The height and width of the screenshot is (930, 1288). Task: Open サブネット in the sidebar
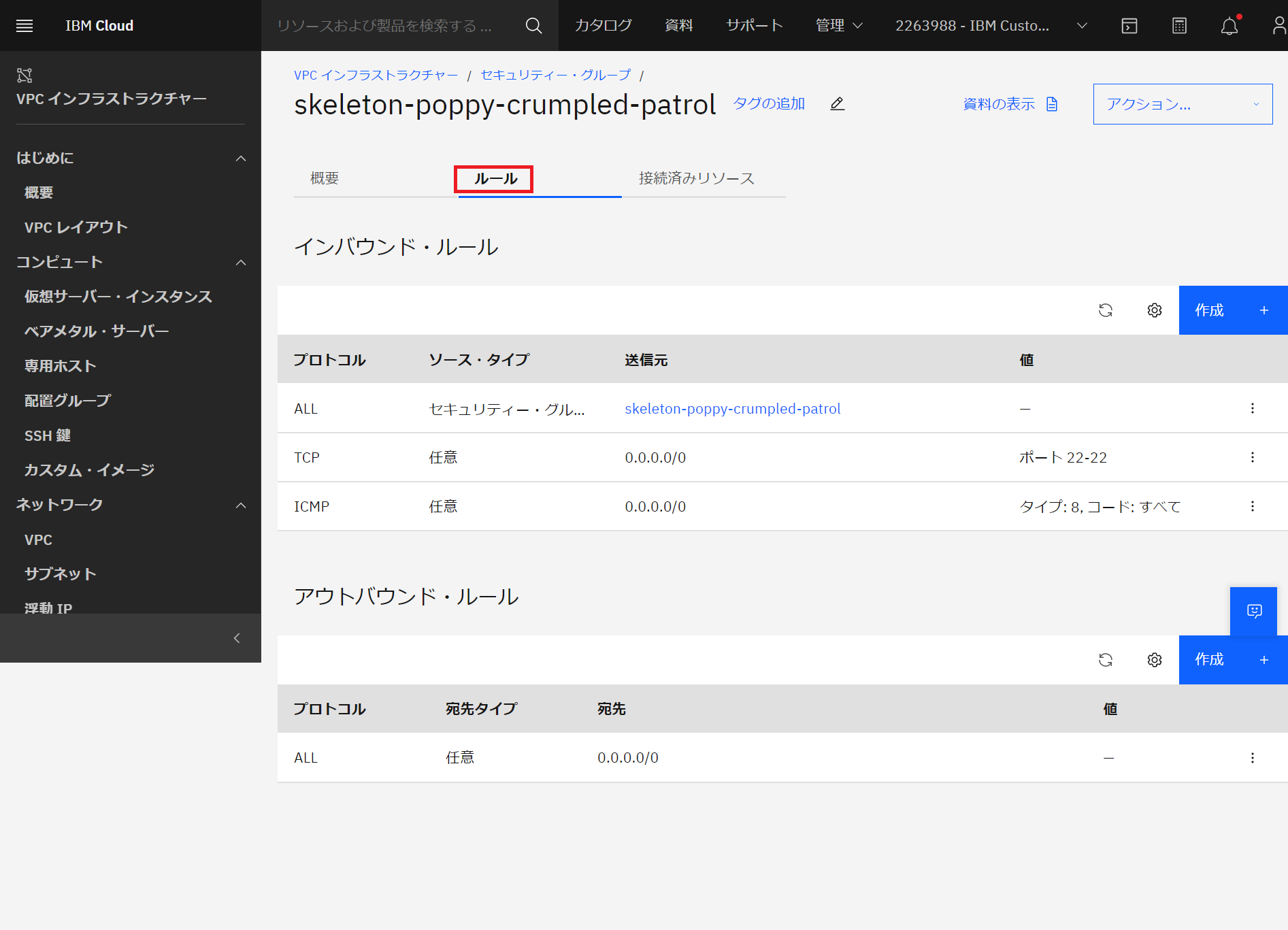tap(61, 574)
